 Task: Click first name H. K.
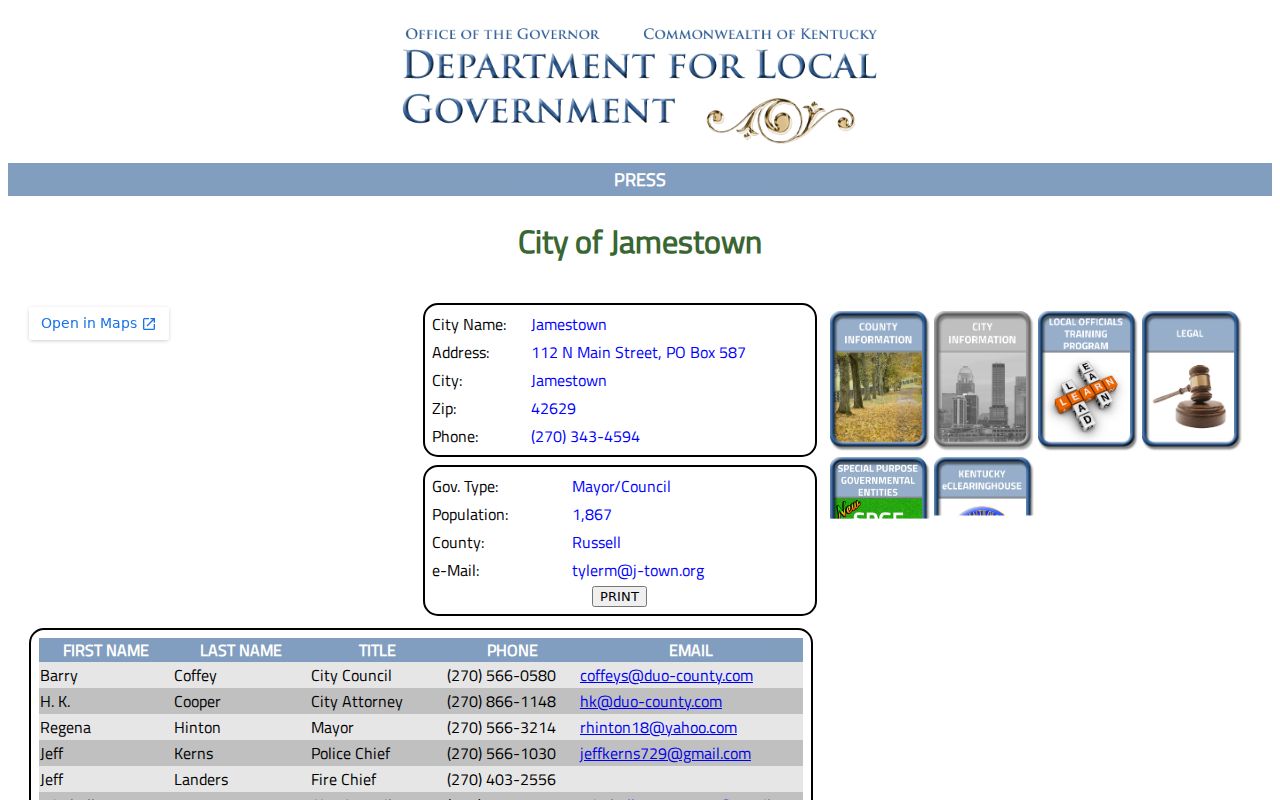click(55, 702)
